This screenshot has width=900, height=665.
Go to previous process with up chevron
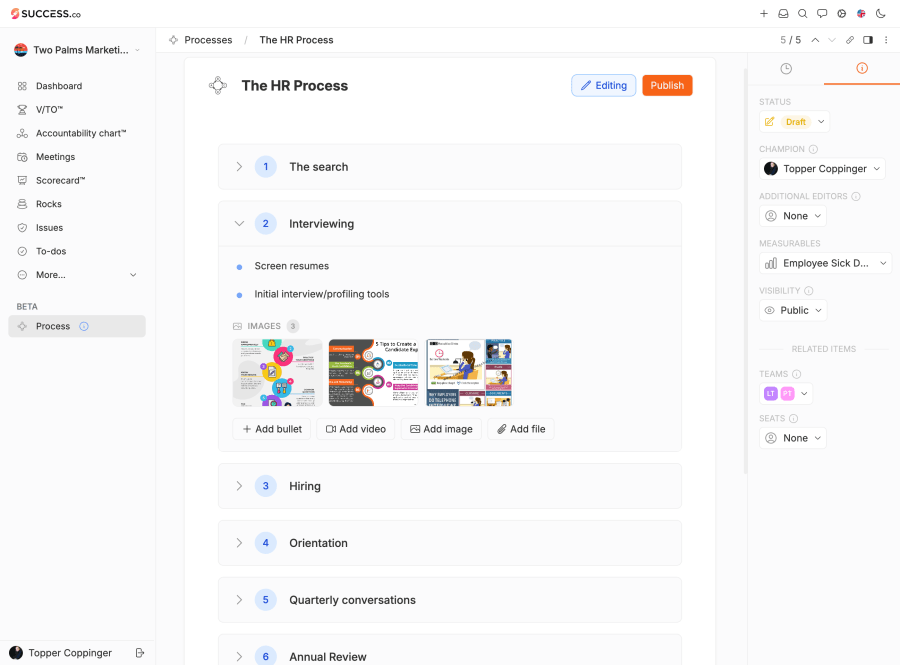point(815,40)
